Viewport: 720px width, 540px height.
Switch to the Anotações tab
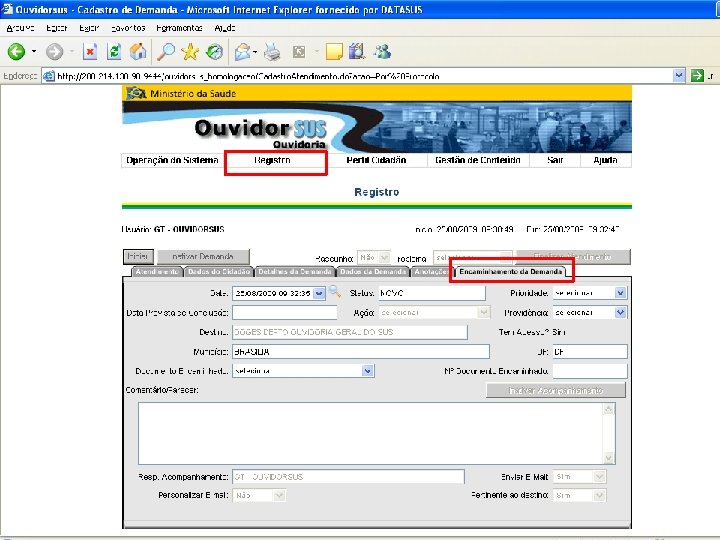[x=431, y=272]
